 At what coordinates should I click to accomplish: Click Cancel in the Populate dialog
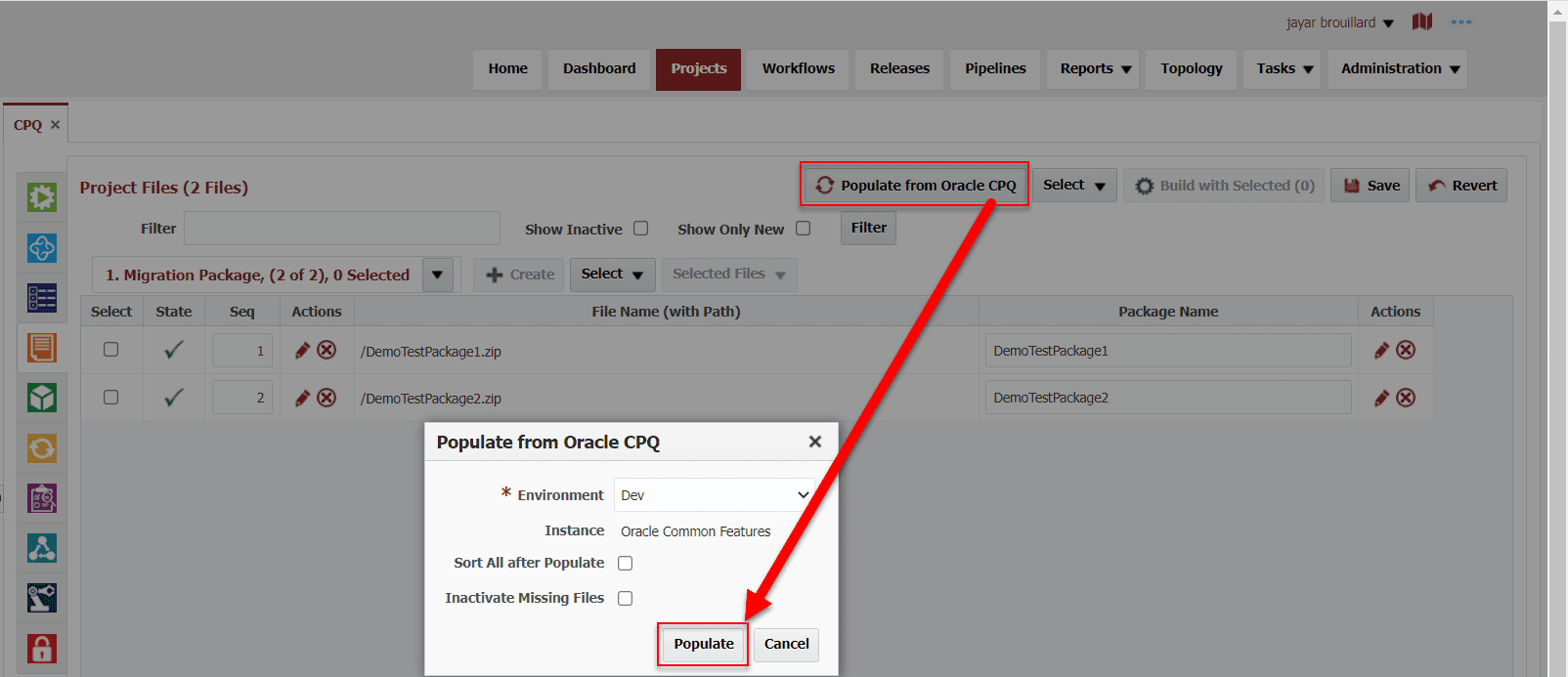point(787,644)
